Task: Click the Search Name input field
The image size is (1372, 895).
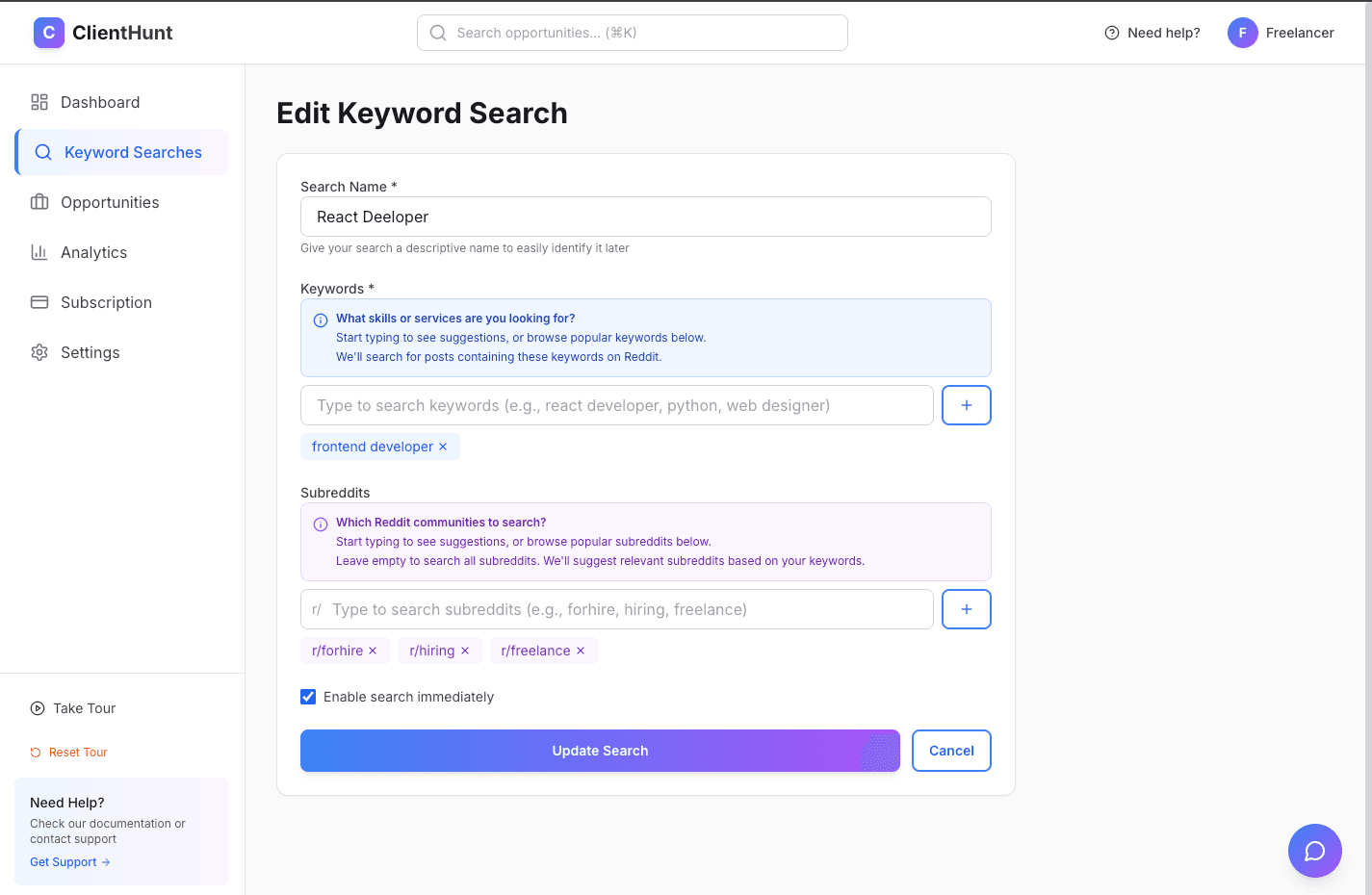Action: point(645,217)
